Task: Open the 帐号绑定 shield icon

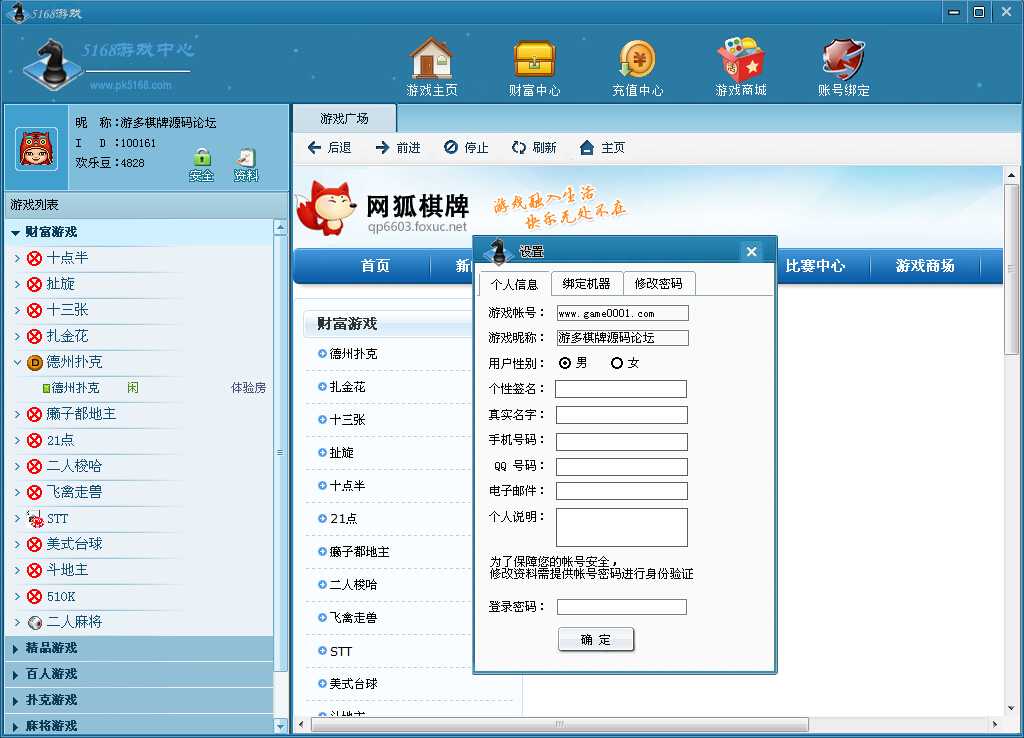Action: (843, 58)
